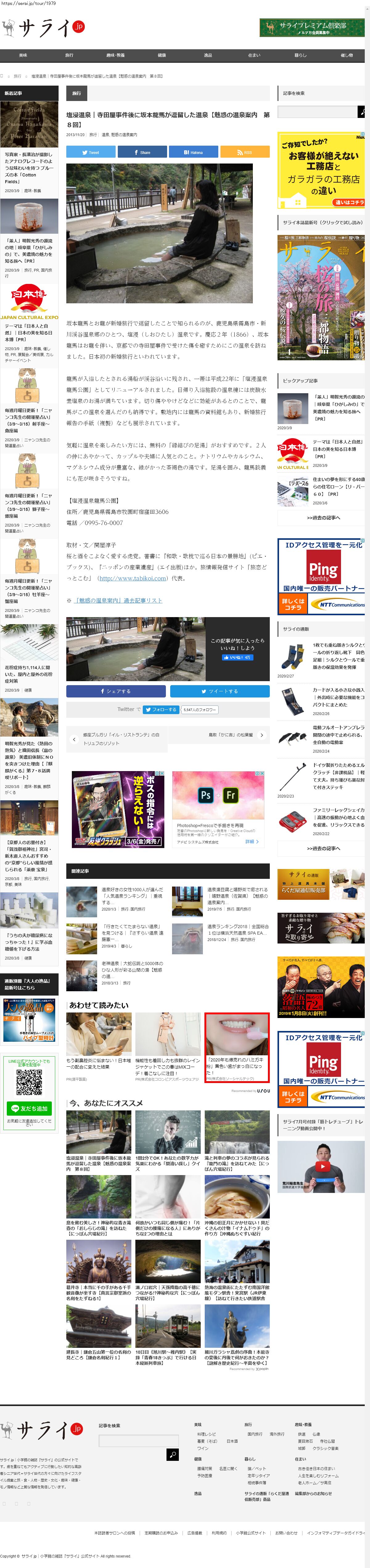
Task: Click the footer link 料理レシピ
Action: (206, 1434)
